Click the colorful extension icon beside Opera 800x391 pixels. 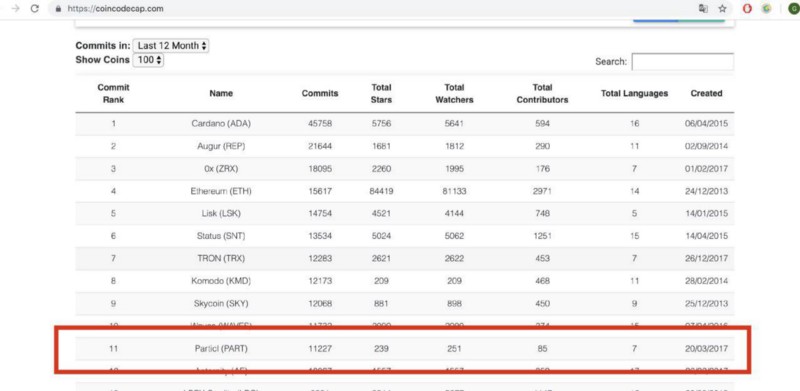pos(767,9)
